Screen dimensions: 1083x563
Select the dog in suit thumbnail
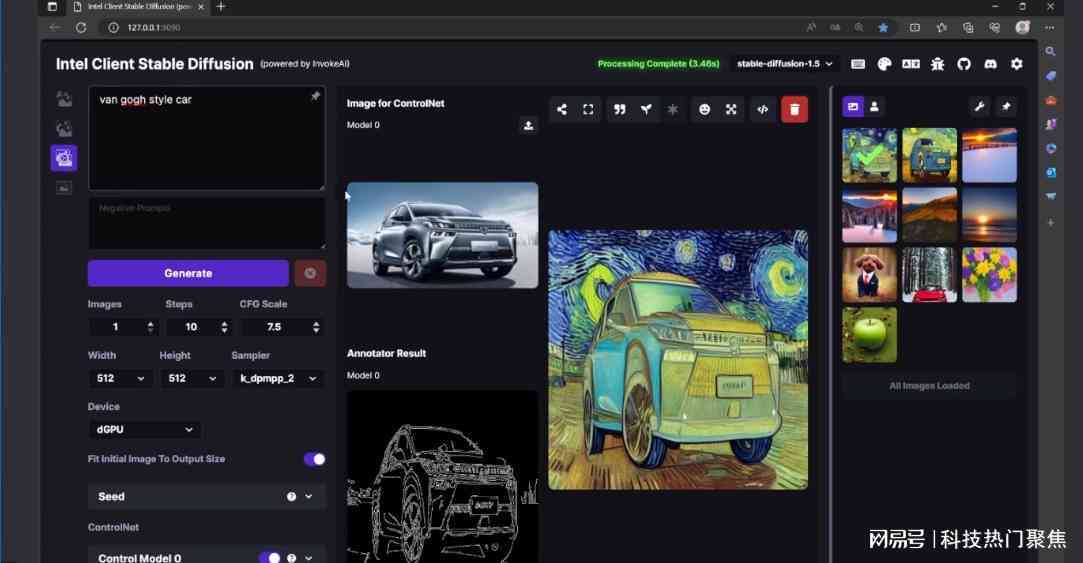point(870,275)
